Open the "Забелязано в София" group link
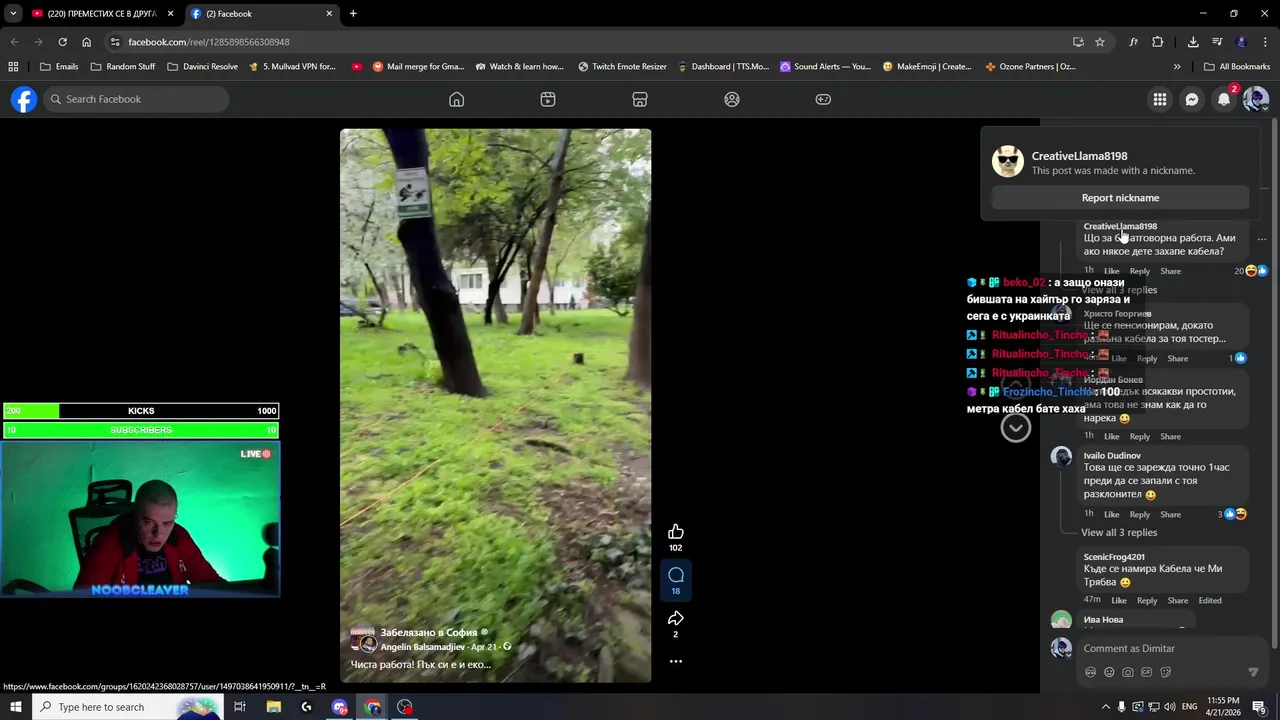Viewport: 1280px width, 720px height. [x=428, y=632]
